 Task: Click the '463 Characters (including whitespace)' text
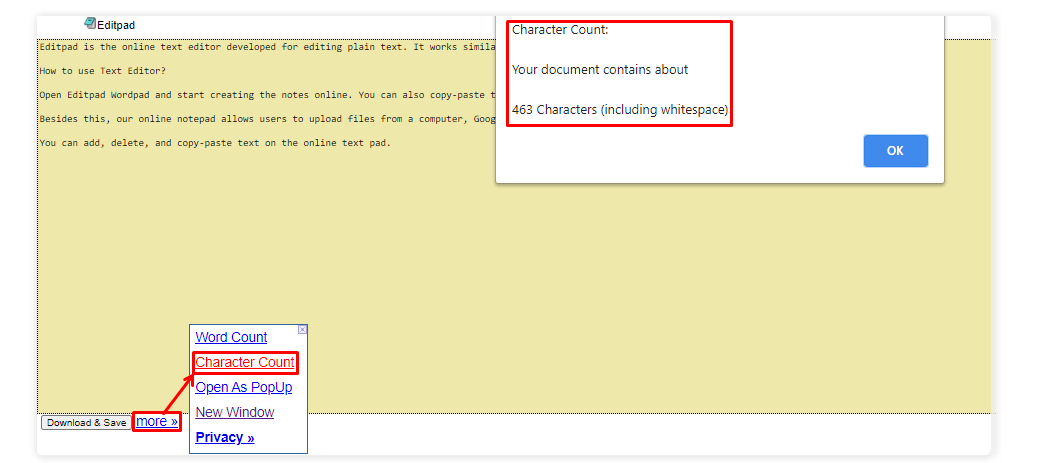point(620,110)
